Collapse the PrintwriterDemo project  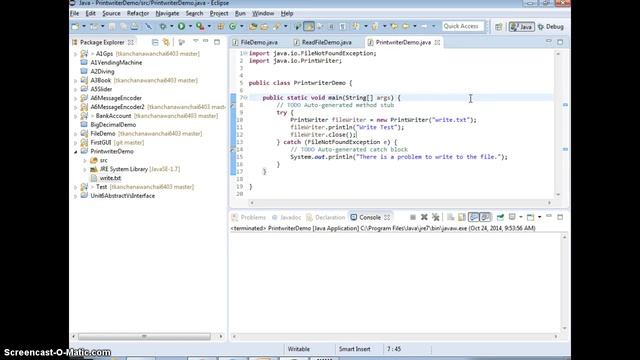[x=76, y=151]
